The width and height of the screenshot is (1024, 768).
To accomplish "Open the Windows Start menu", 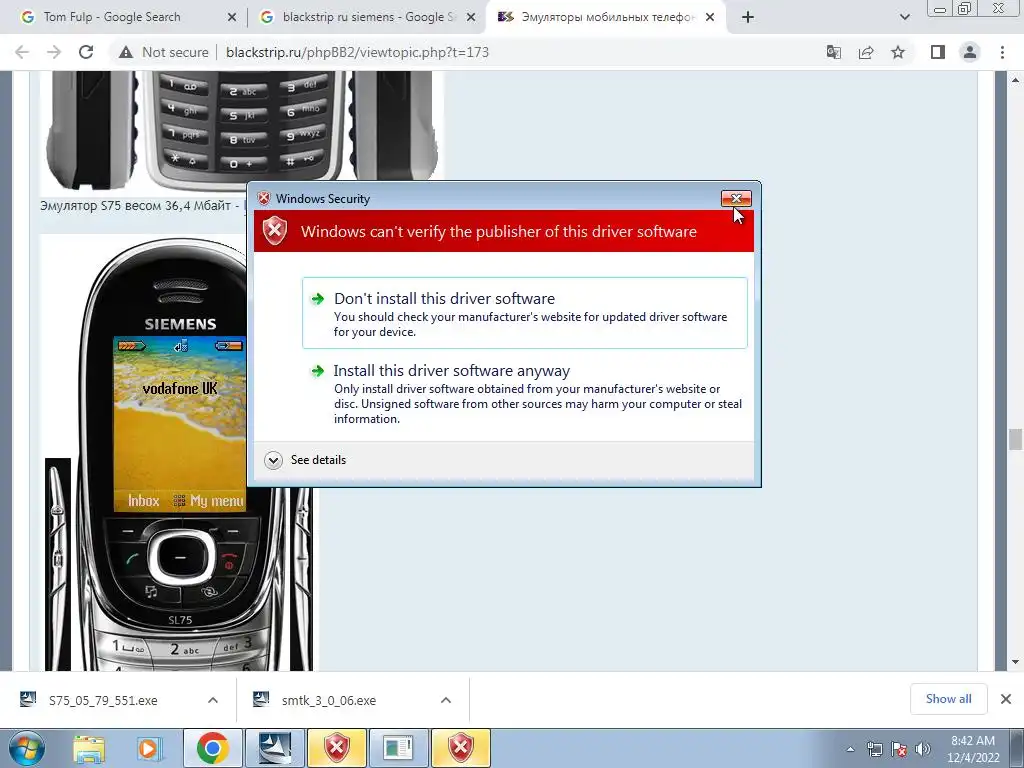I will [27, 748].
